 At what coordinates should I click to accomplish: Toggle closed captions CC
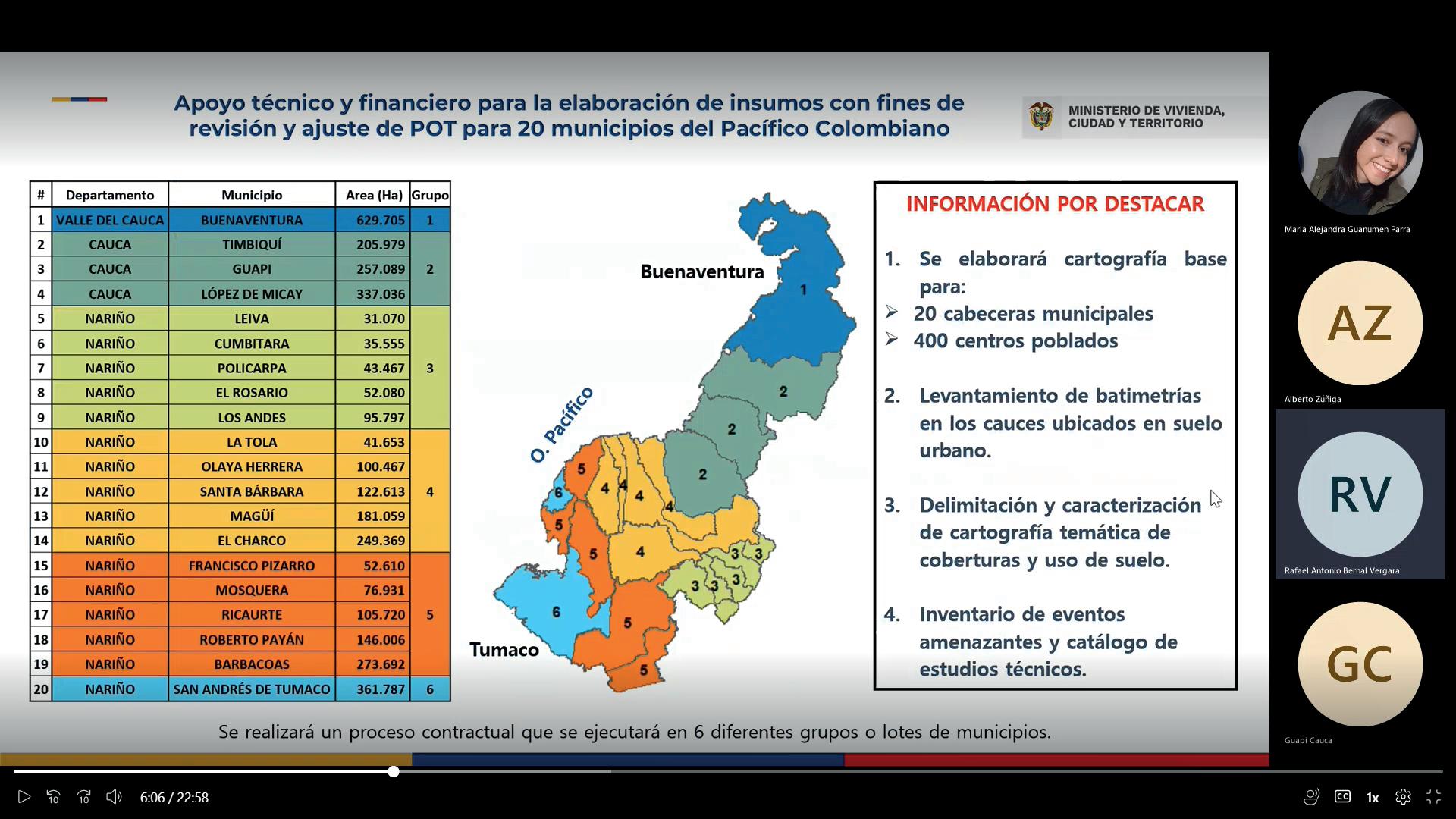pos(1342,797)
